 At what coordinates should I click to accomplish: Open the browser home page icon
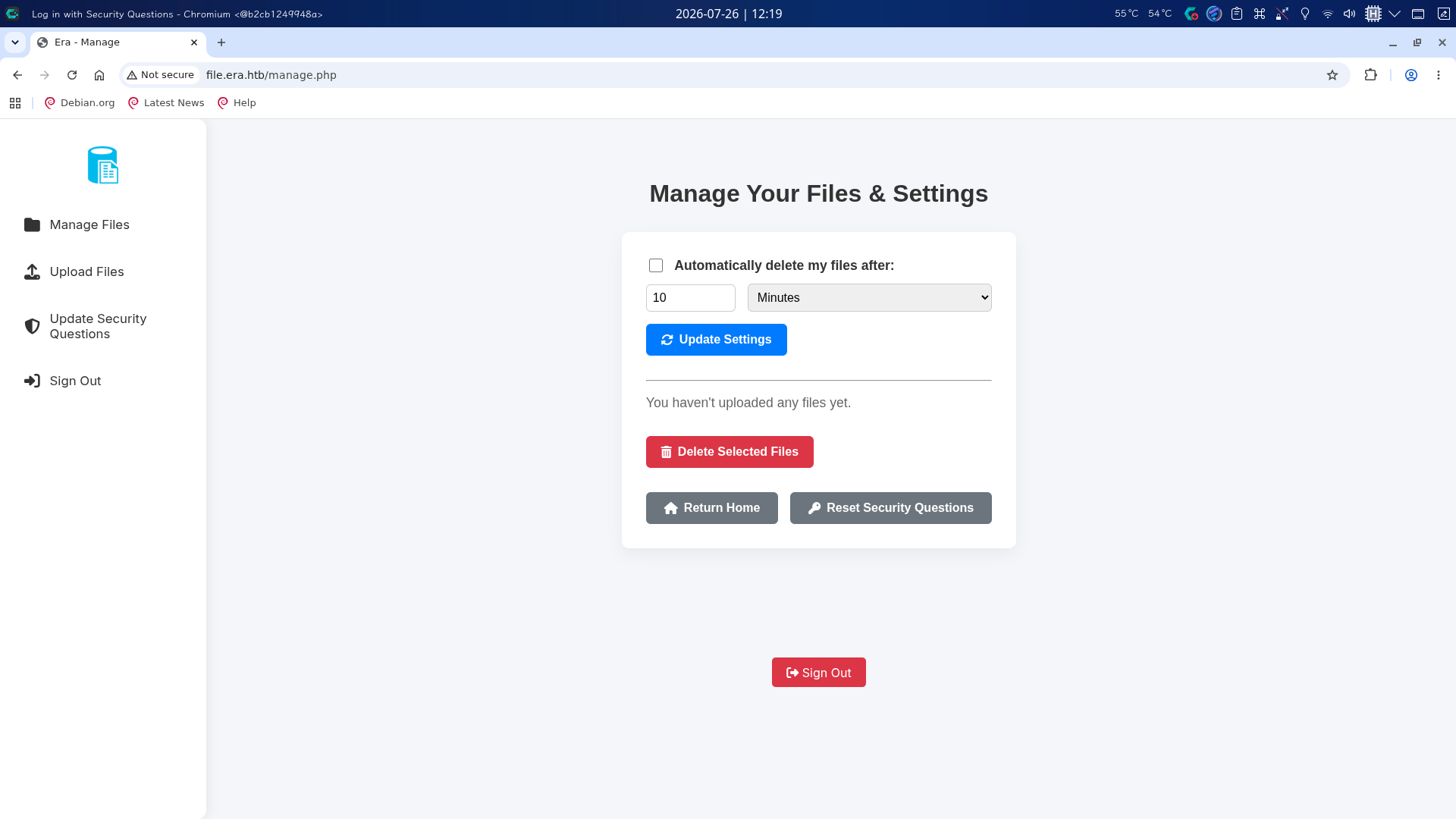(99, 75)
